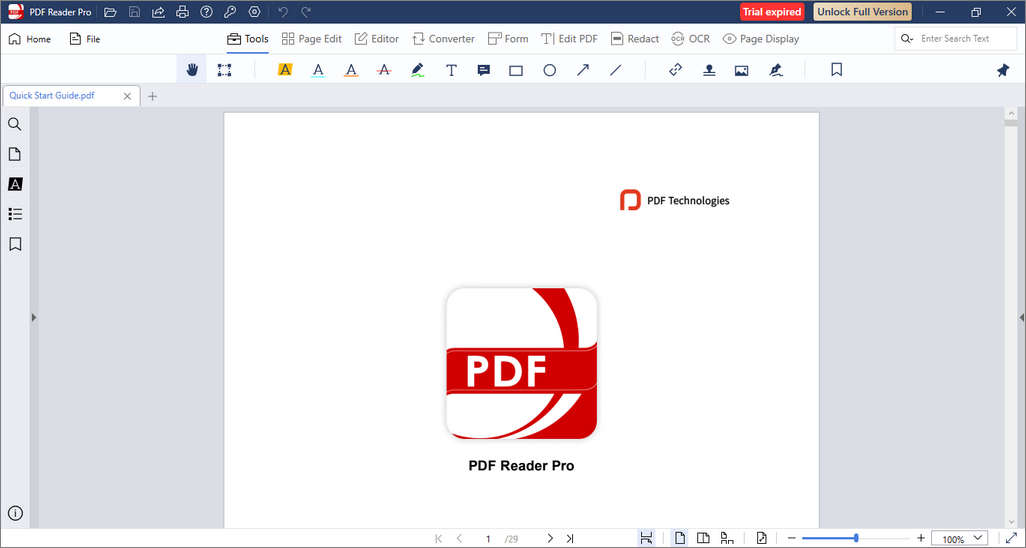Select the Signature tool

(776, 70)
